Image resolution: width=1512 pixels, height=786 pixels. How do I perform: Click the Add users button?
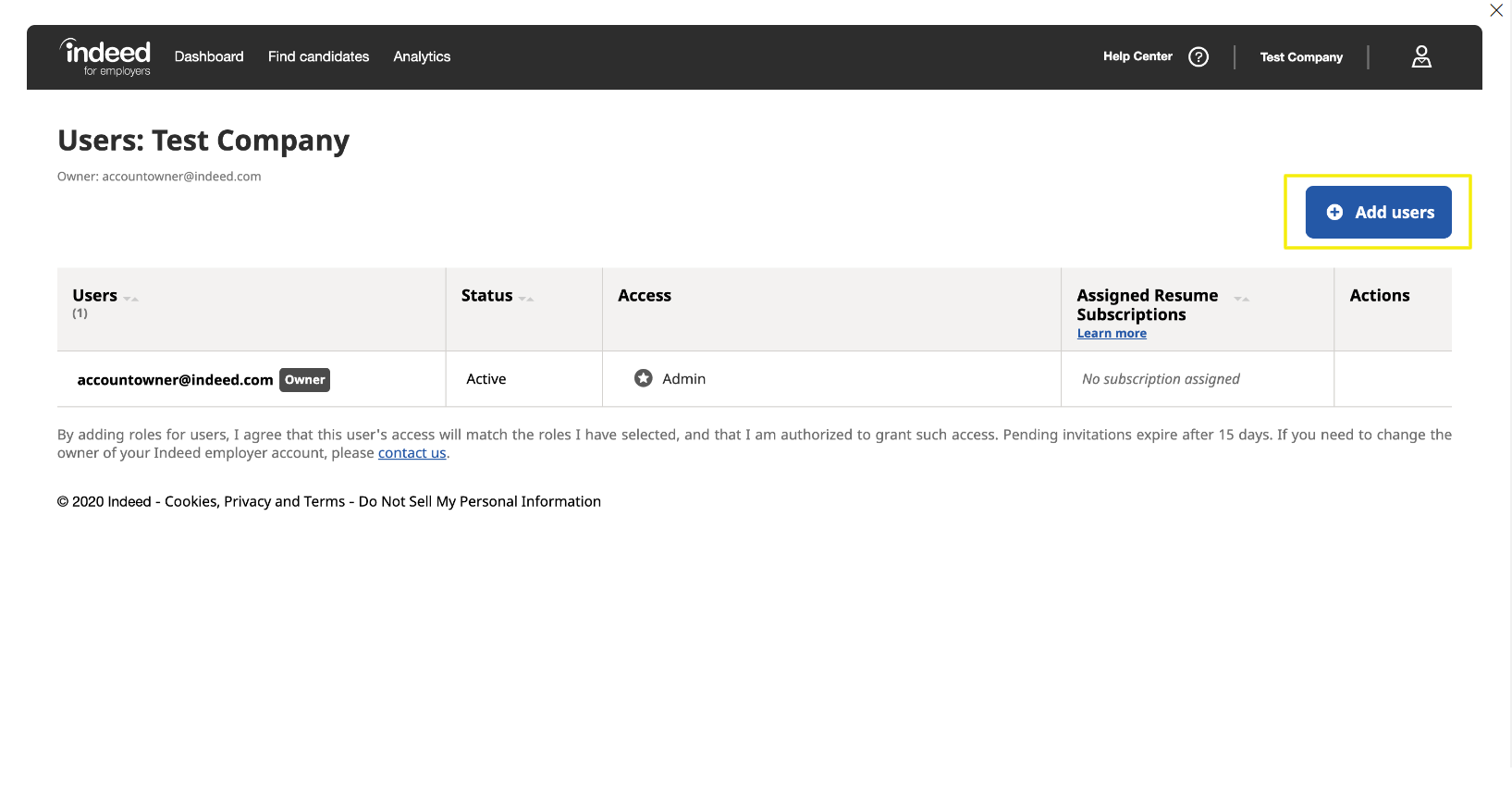tap(1378, 212)
